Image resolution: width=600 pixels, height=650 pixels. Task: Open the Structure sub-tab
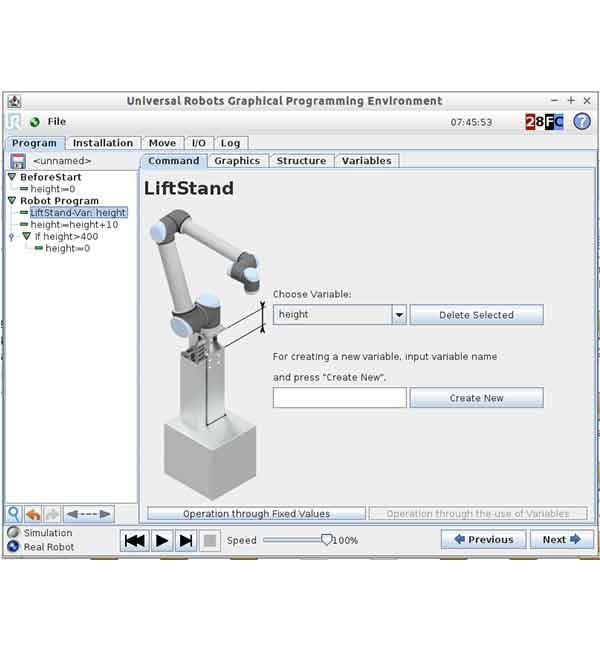pos(301,161)
